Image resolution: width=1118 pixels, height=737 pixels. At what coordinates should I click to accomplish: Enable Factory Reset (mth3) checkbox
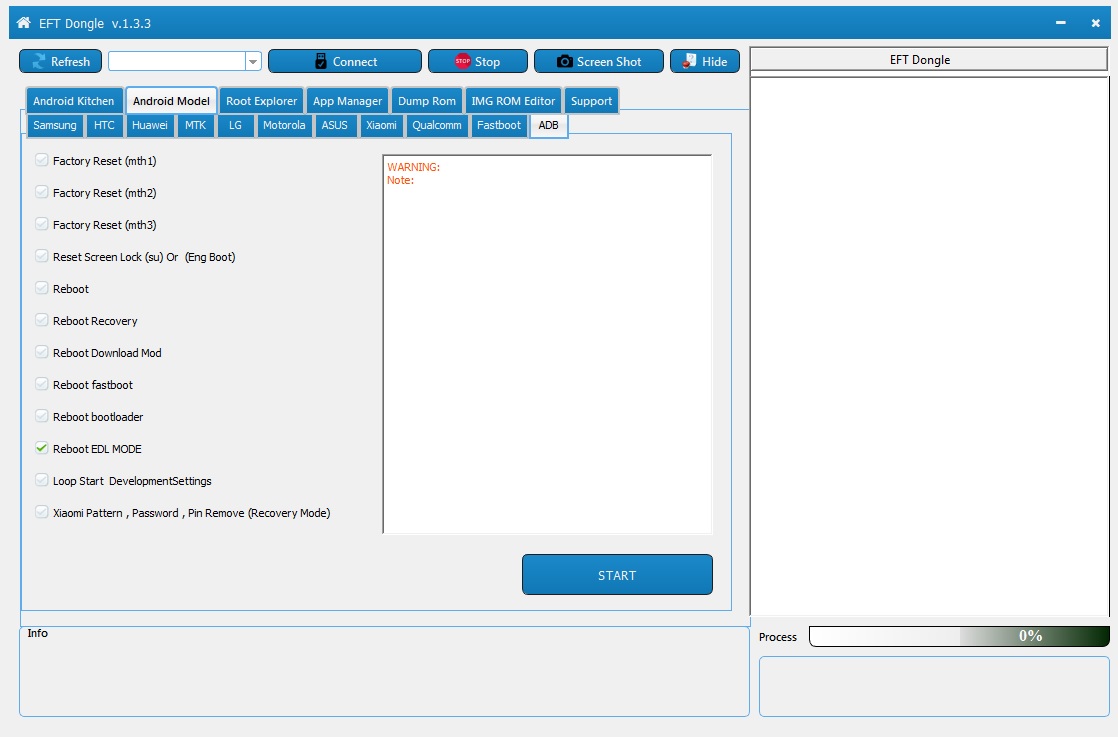point(42,225)
